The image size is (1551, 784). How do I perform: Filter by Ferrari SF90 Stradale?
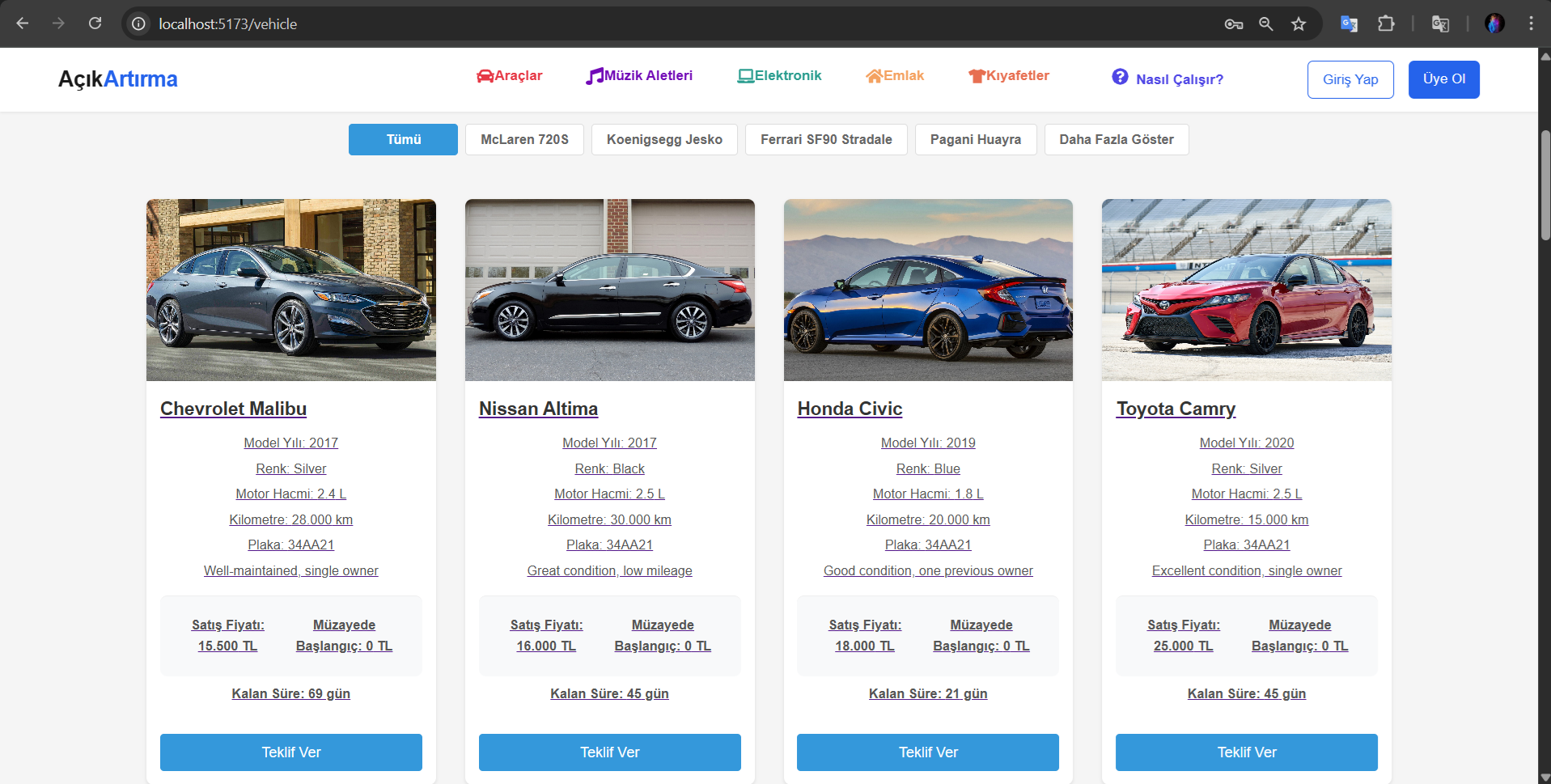coord(826,139)
